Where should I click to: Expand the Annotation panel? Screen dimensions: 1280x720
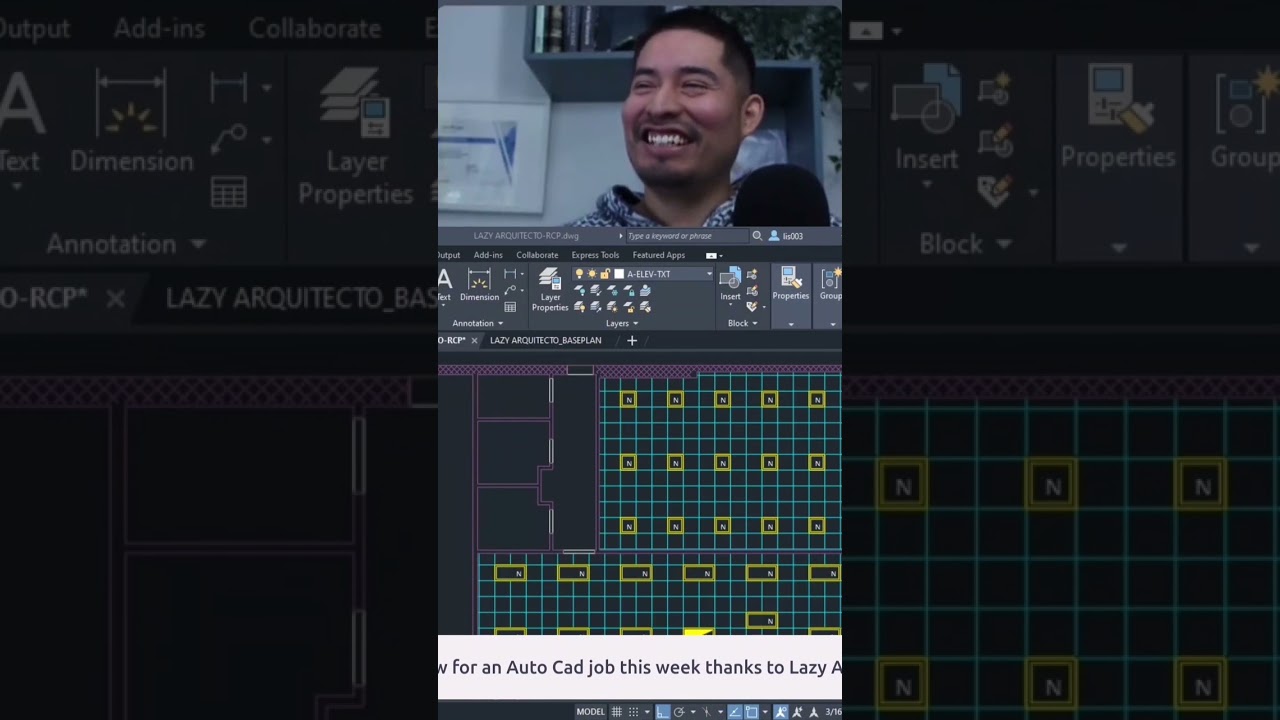pos(477,323)
